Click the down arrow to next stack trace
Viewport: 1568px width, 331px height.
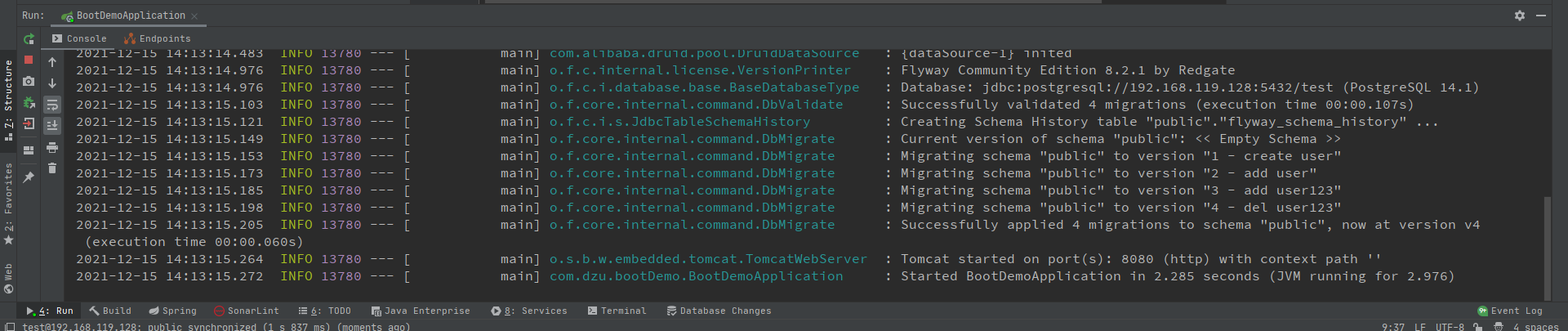click(52, 83)
